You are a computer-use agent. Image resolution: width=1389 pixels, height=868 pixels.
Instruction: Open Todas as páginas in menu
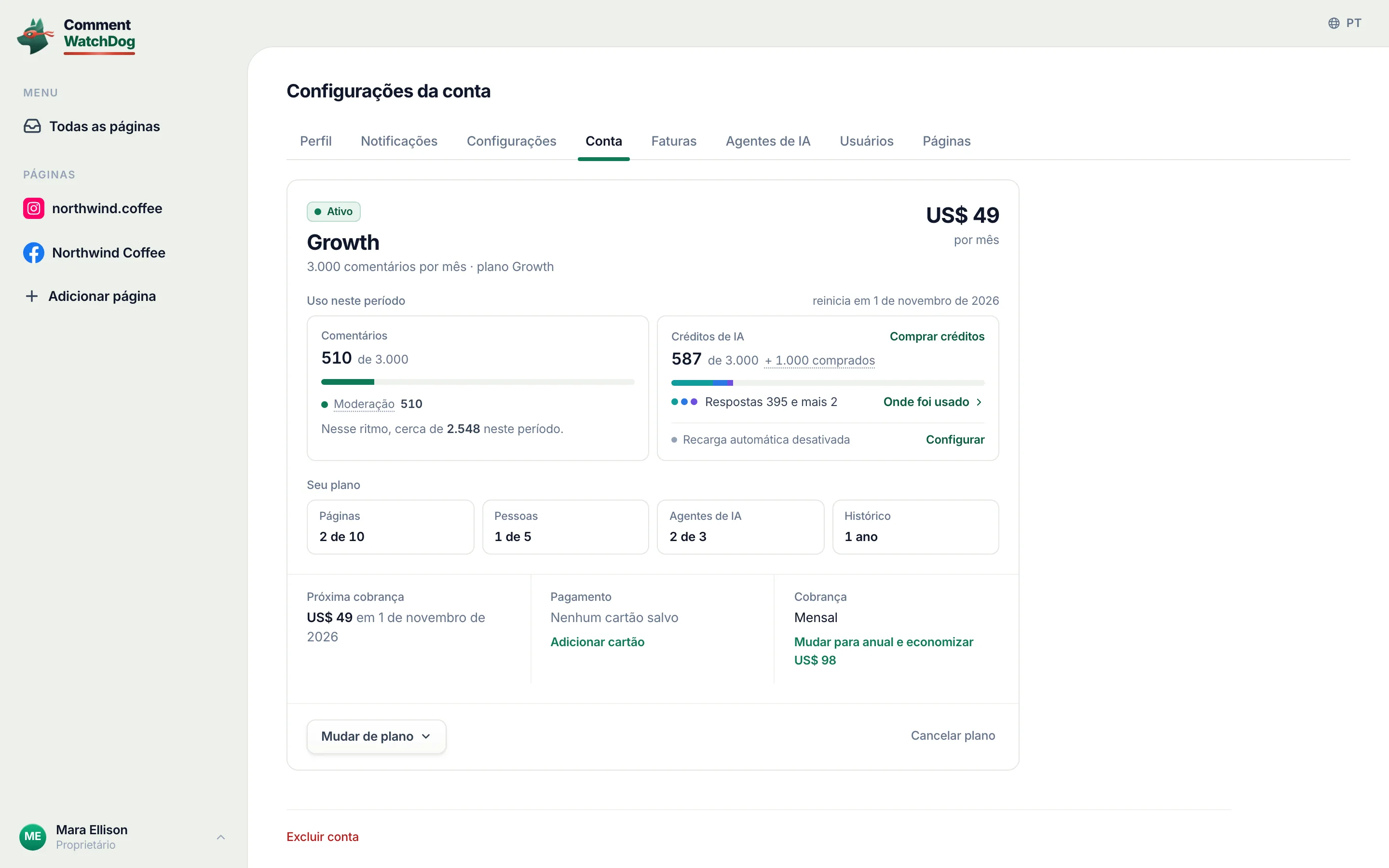tap(92, 126)
